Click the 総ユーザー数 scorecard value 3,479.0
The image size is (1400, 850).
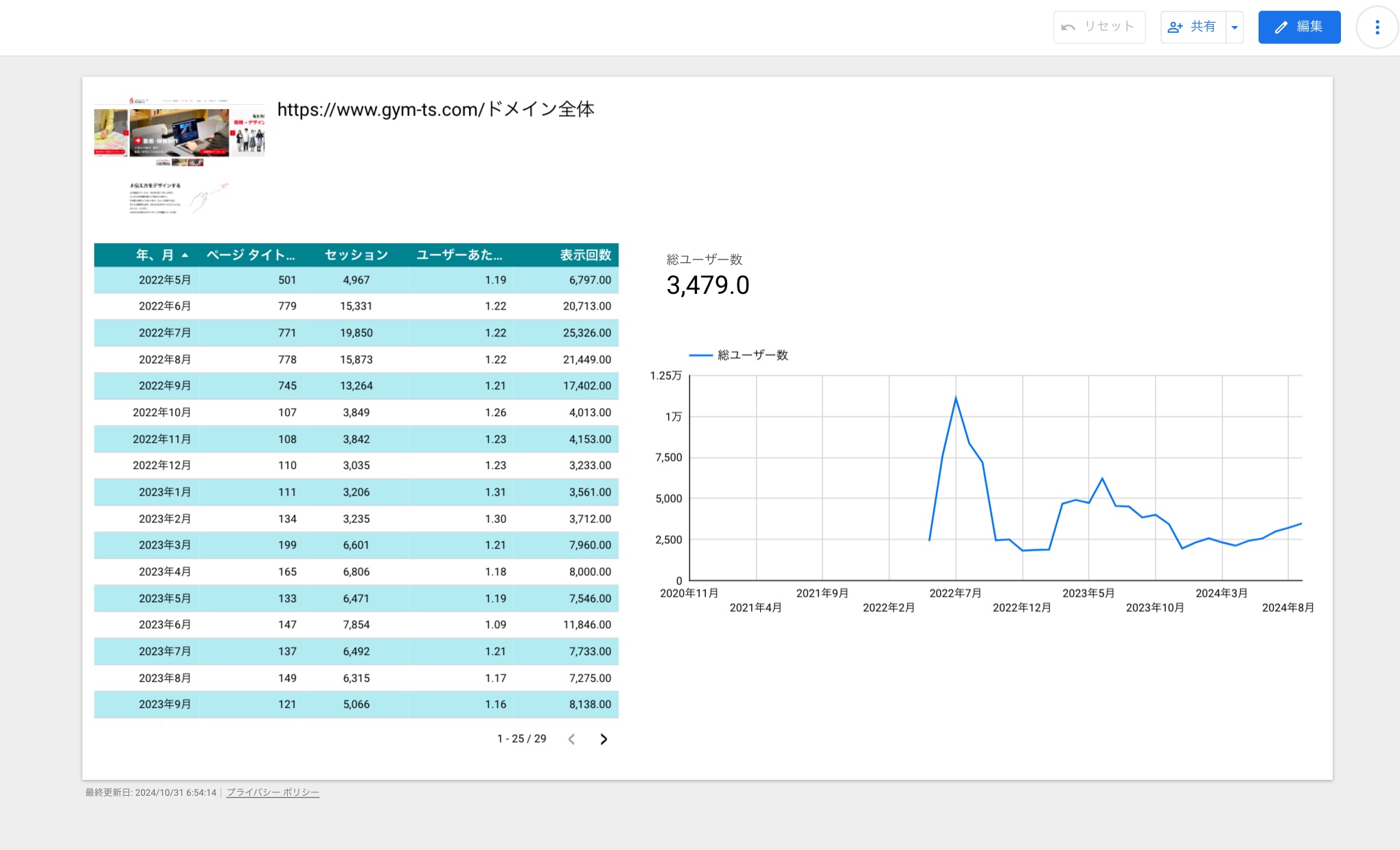707,285
